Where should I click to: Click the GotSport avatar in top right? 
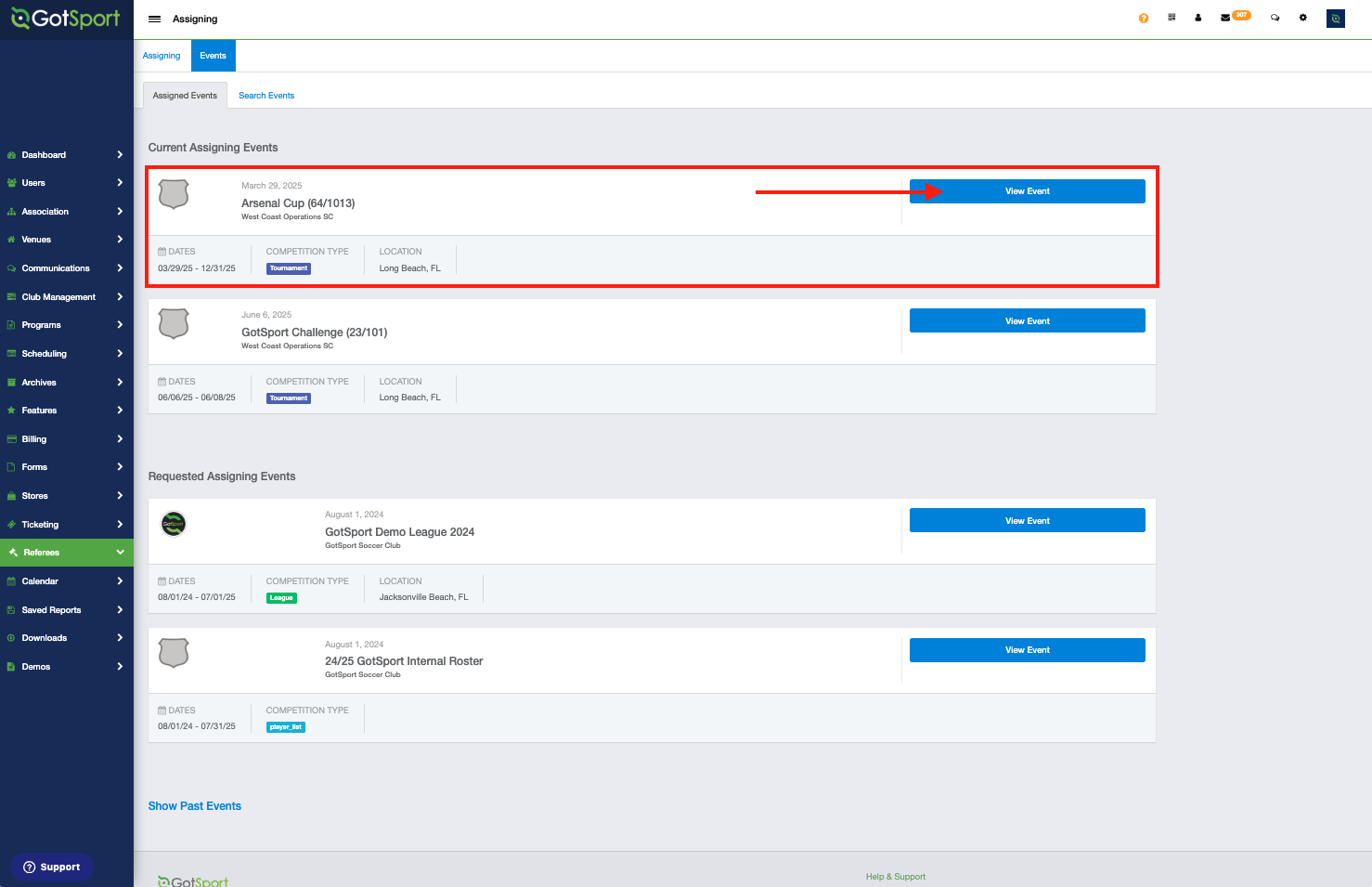[1336, 19]
